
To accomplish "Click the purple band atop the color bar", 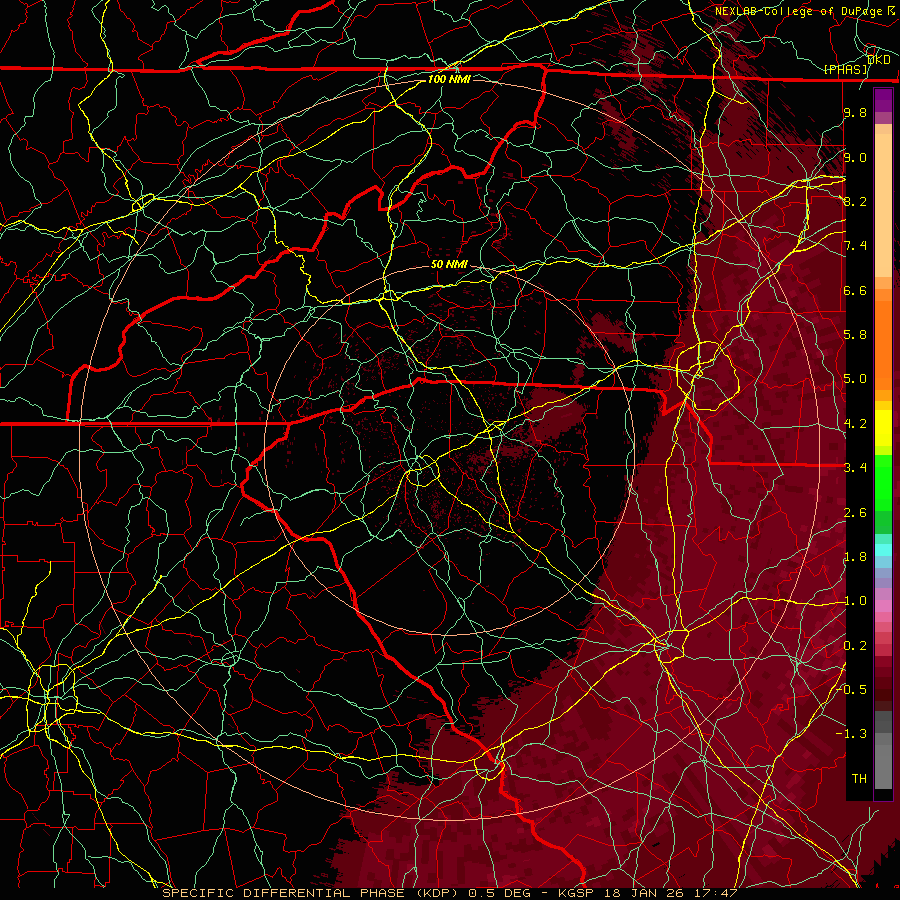I will [883, 100].
